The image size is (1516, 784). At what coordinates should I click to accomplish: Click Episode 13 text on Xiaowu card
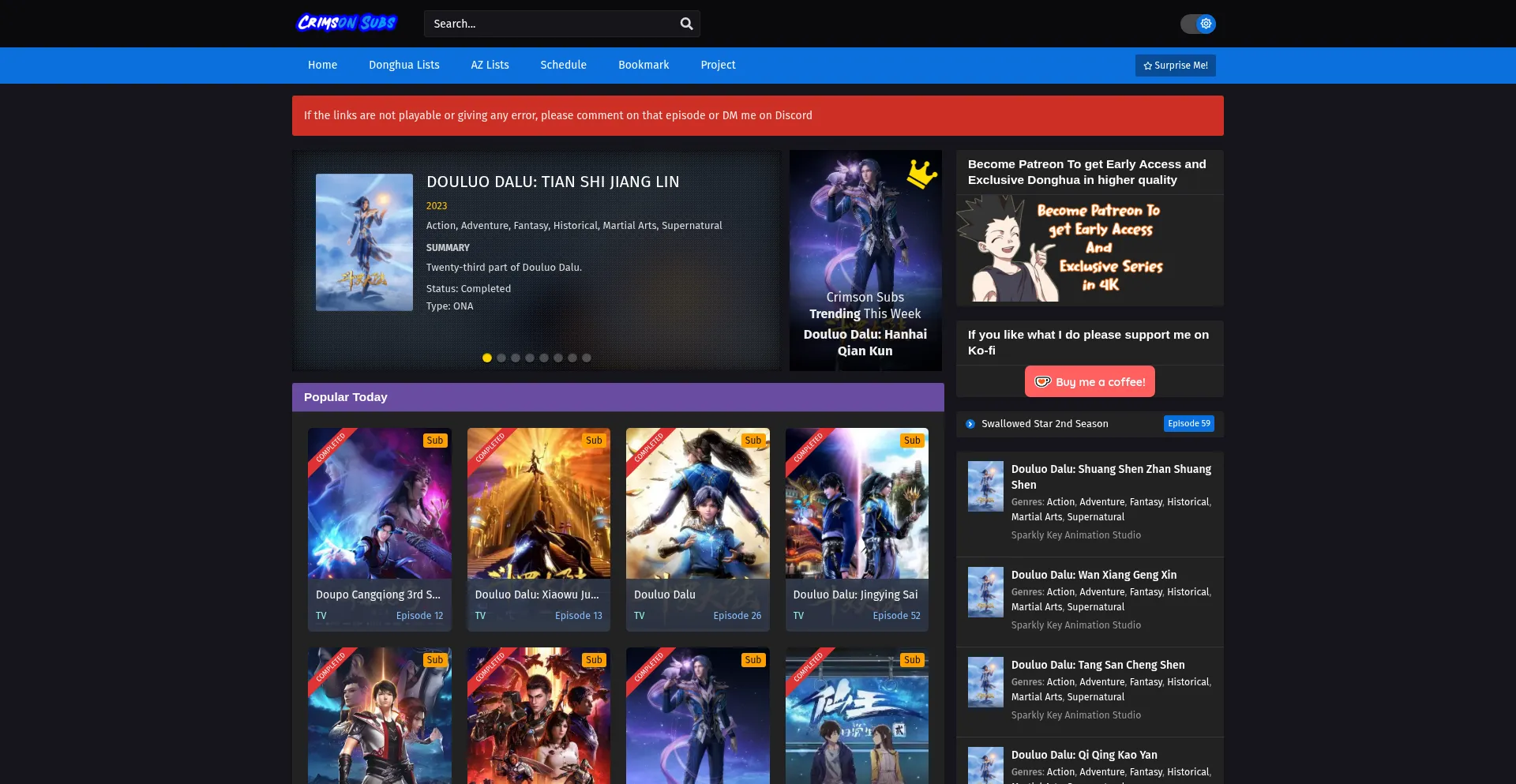pos(579,616)
